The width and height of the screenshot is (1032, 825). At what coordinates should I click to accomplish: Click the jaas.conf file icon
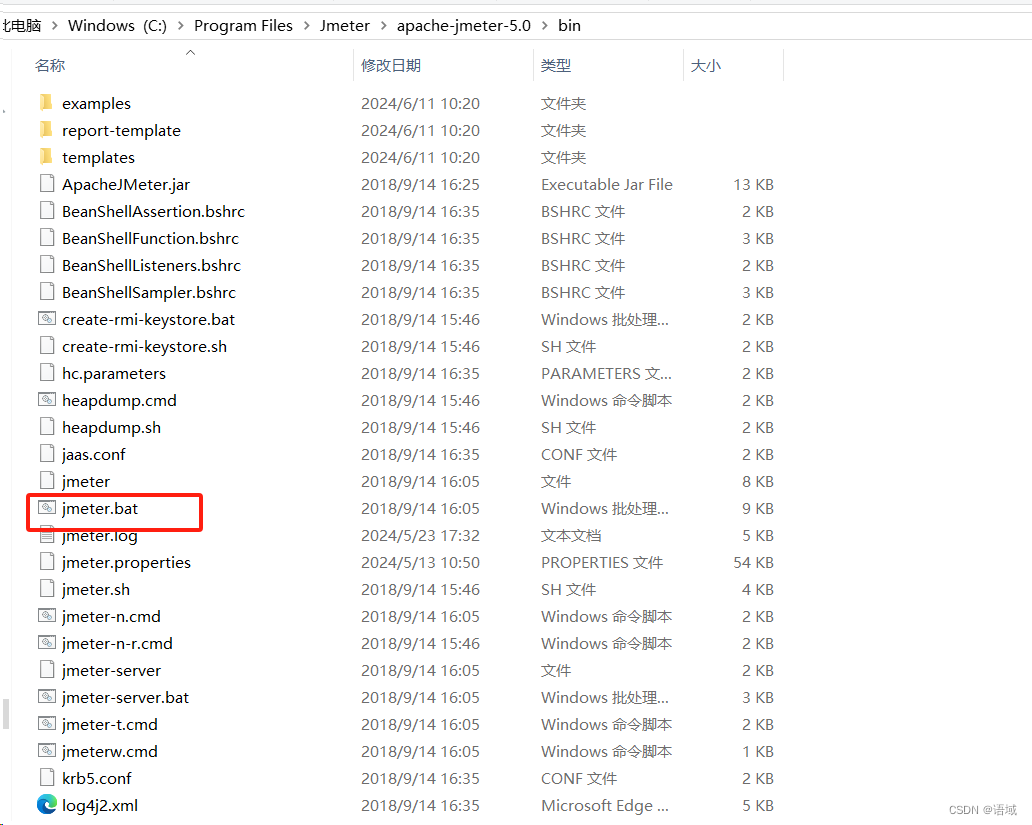point(47,454)
